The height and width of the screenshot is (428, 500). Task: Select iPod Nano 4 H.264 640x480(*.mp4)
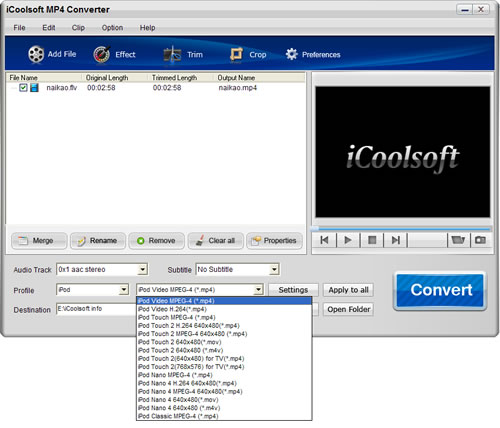tap(224, 383)
